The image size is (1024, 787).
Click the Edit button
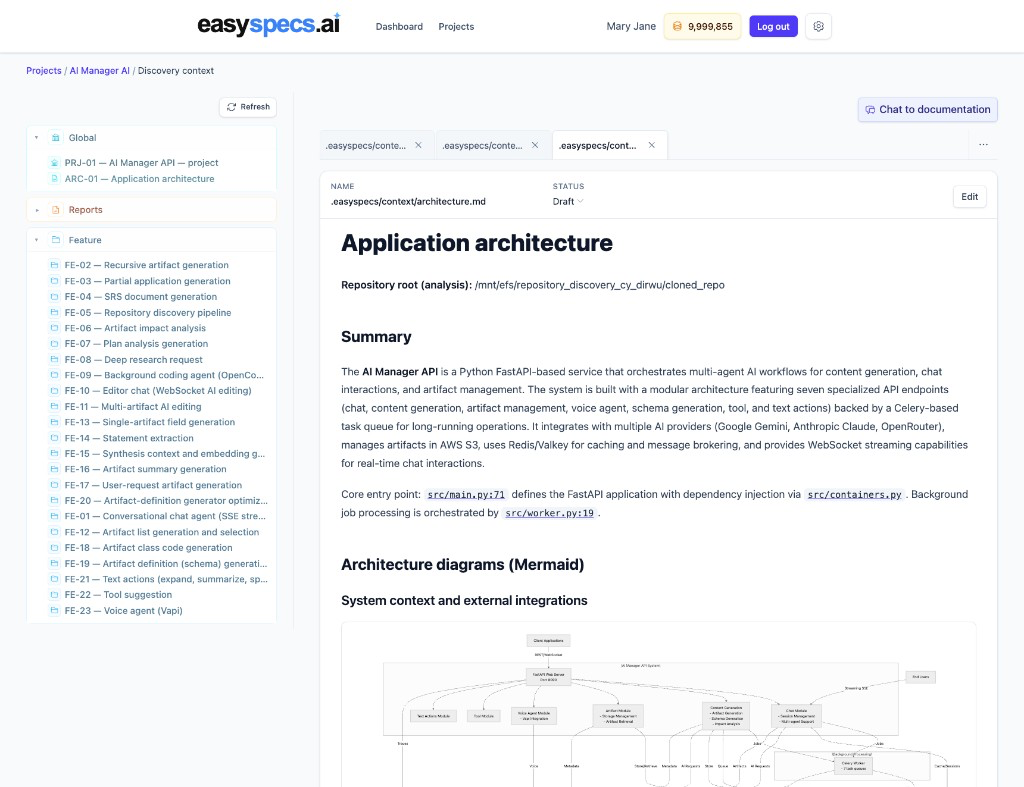[969, 197]
